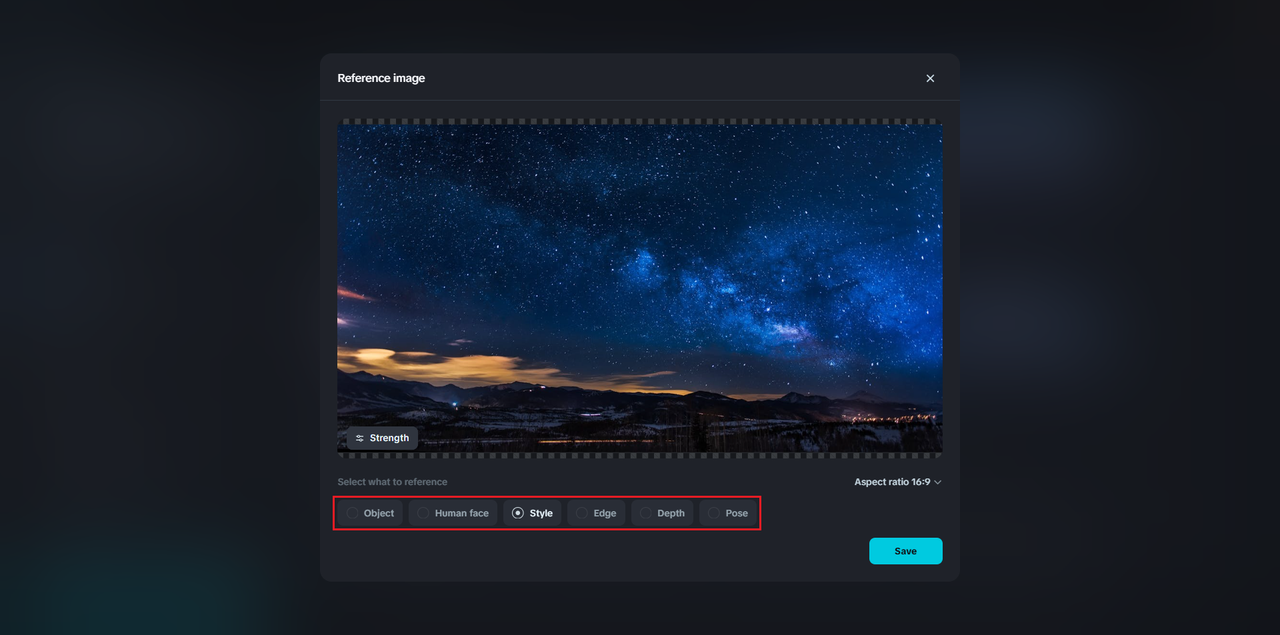
Task: Close the Reference image dialog
Action: (930, 78)
